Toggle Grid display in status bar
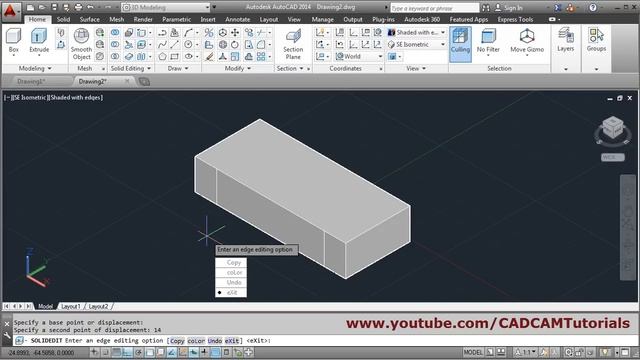640x360 pixels. pyautogui.click(x=116, y=352)
